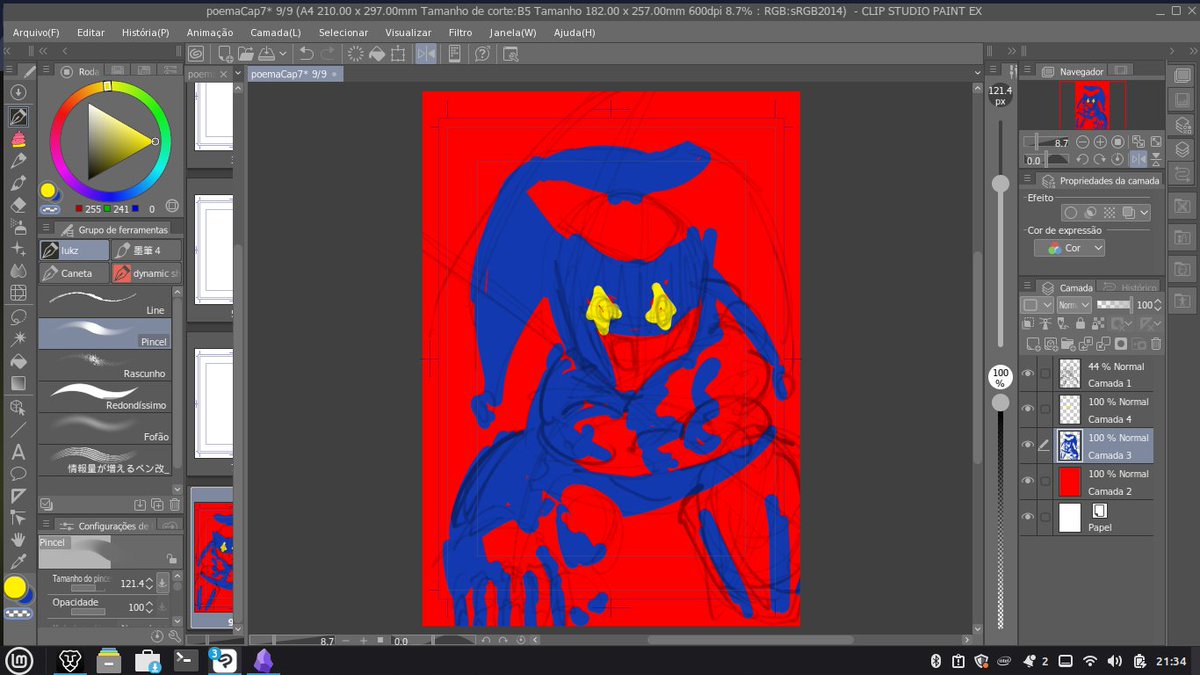Select the Fill bucket tool
Screen dimensions: 1200x675
pos(18,361)
